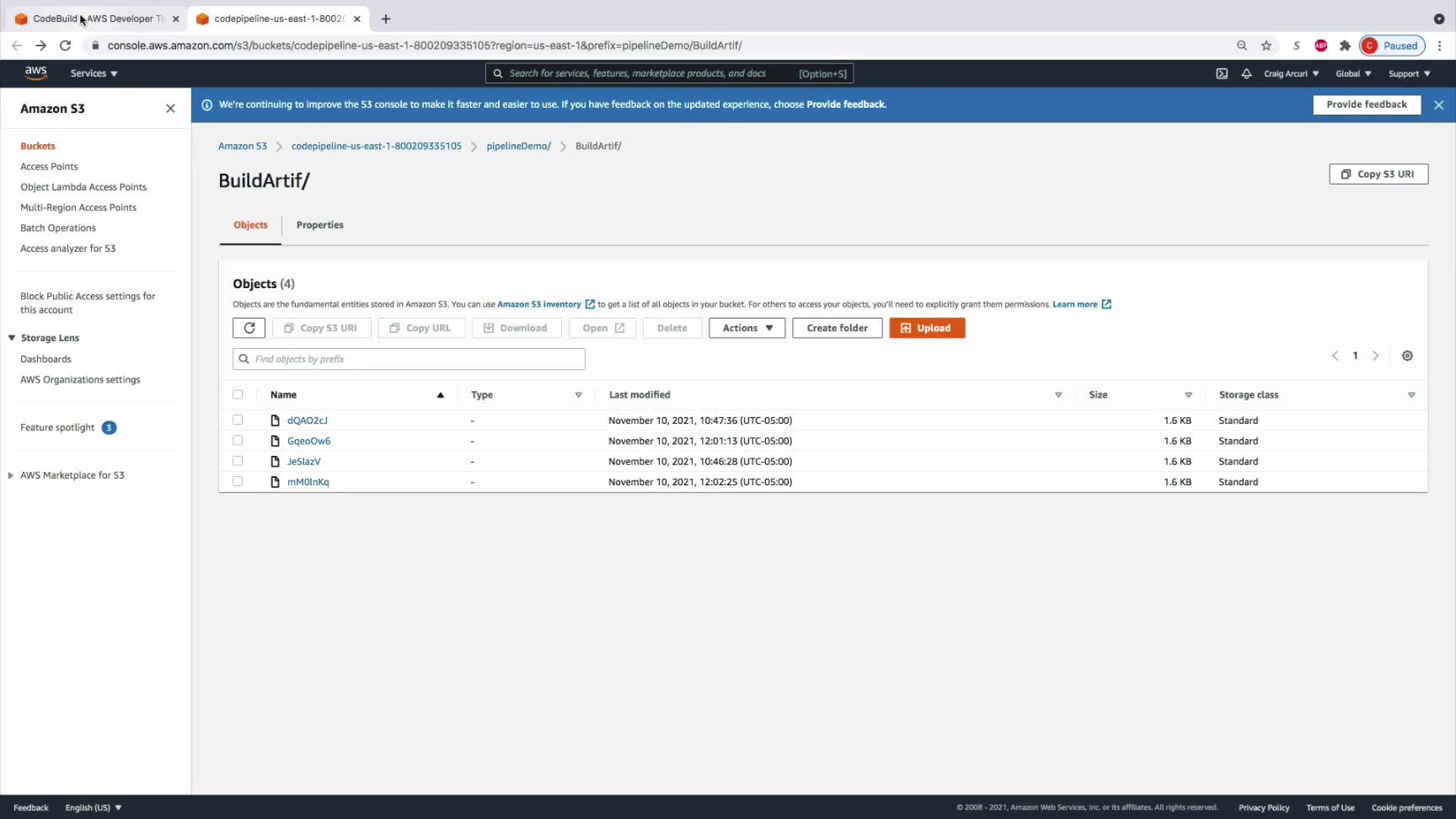1456x819 pixels.
Task: Open Chrome three-dot menu
Action: pyautogui.click(x=1440, y=45)
